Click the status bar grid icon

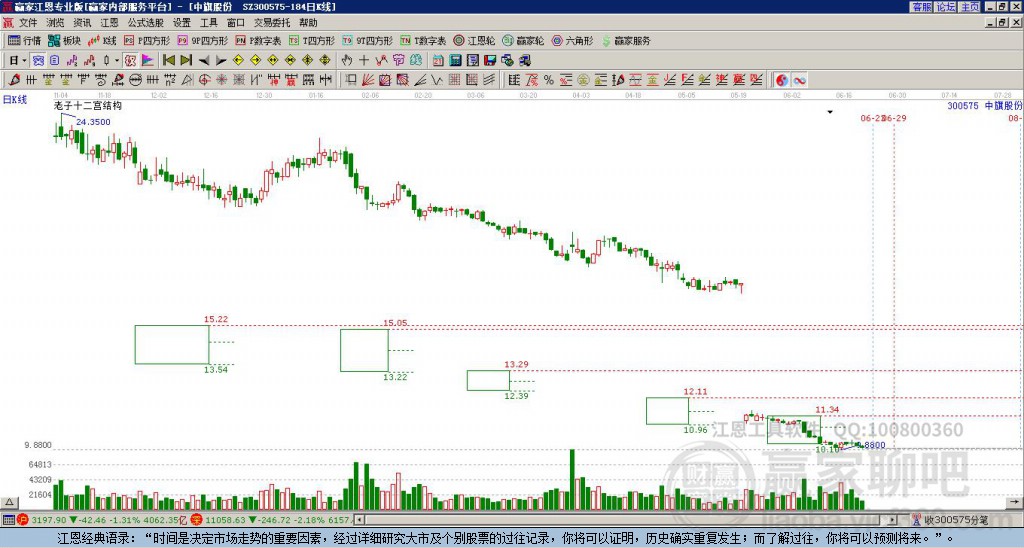(x=8, y=520)
